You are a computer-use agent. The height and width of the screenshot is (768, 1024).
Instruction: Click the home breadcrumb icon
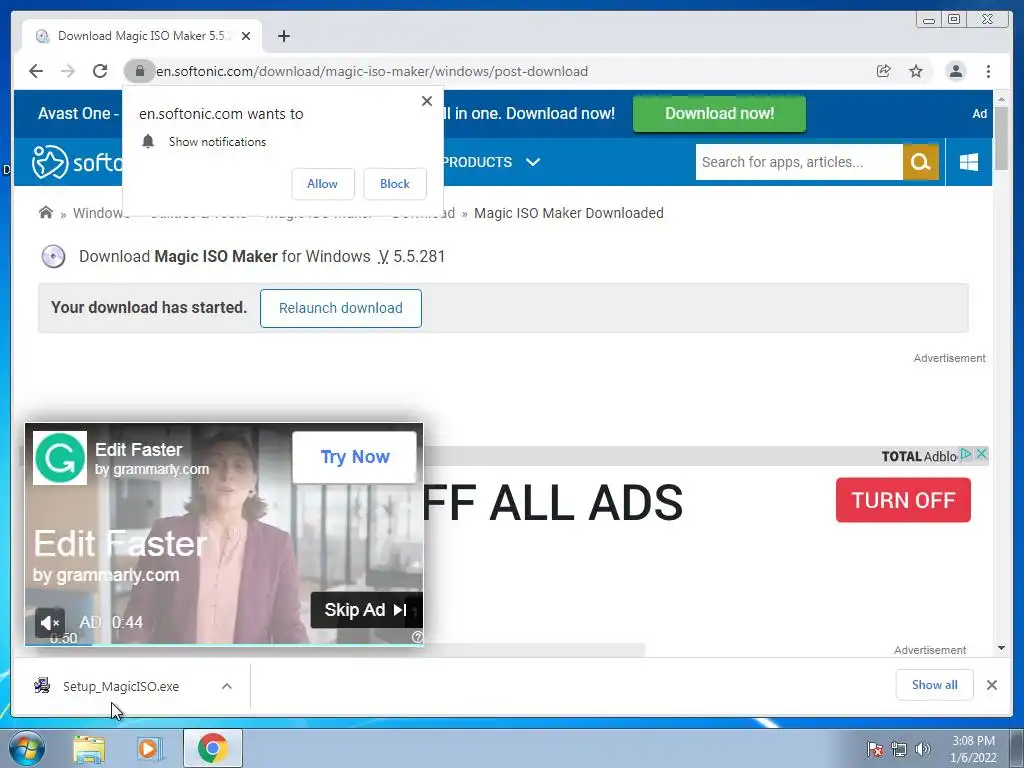tap(46, 213)
